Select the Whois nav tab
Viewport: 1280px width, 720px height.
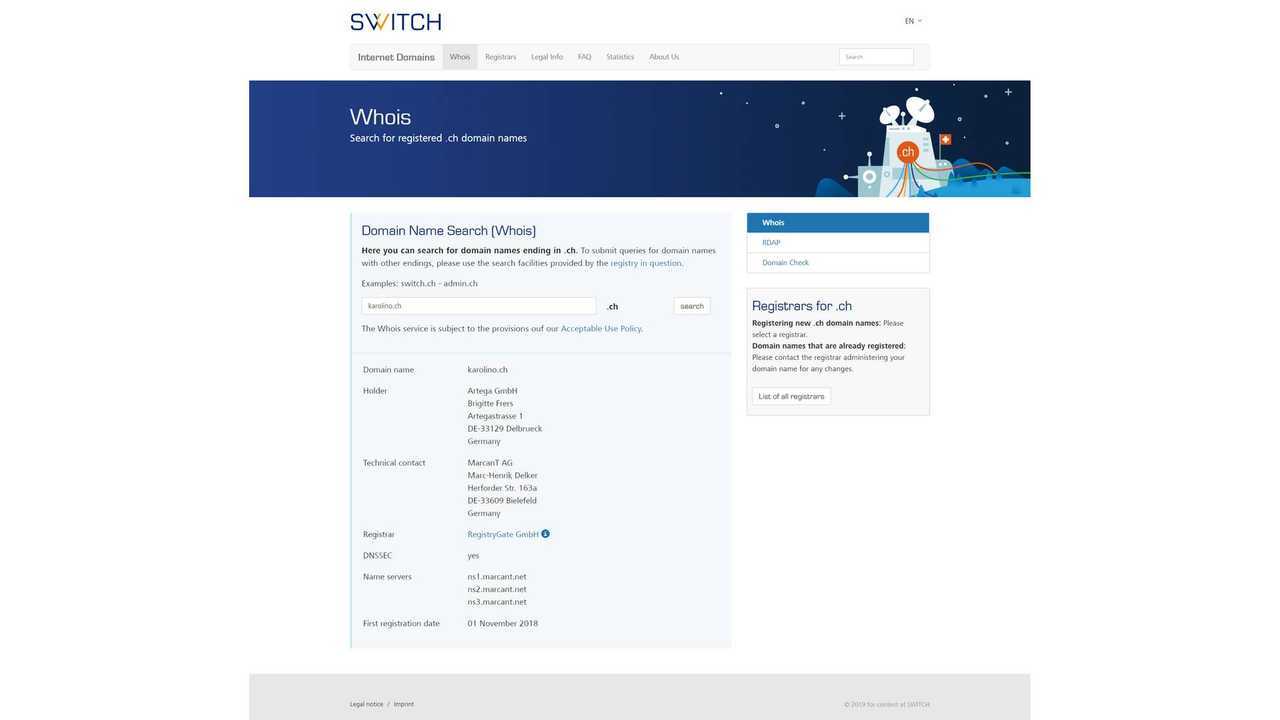[460, 57]
